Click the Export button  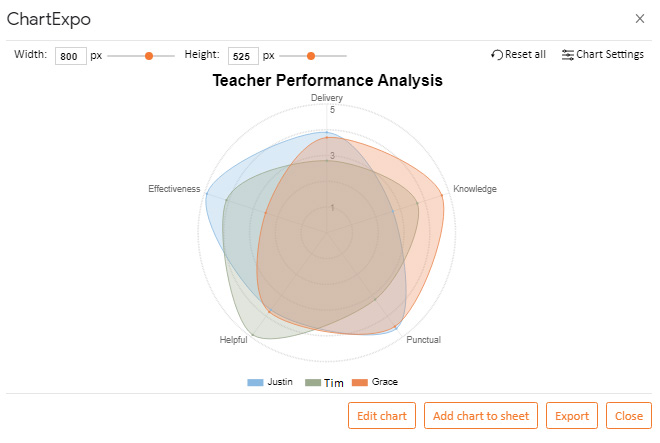572,416
